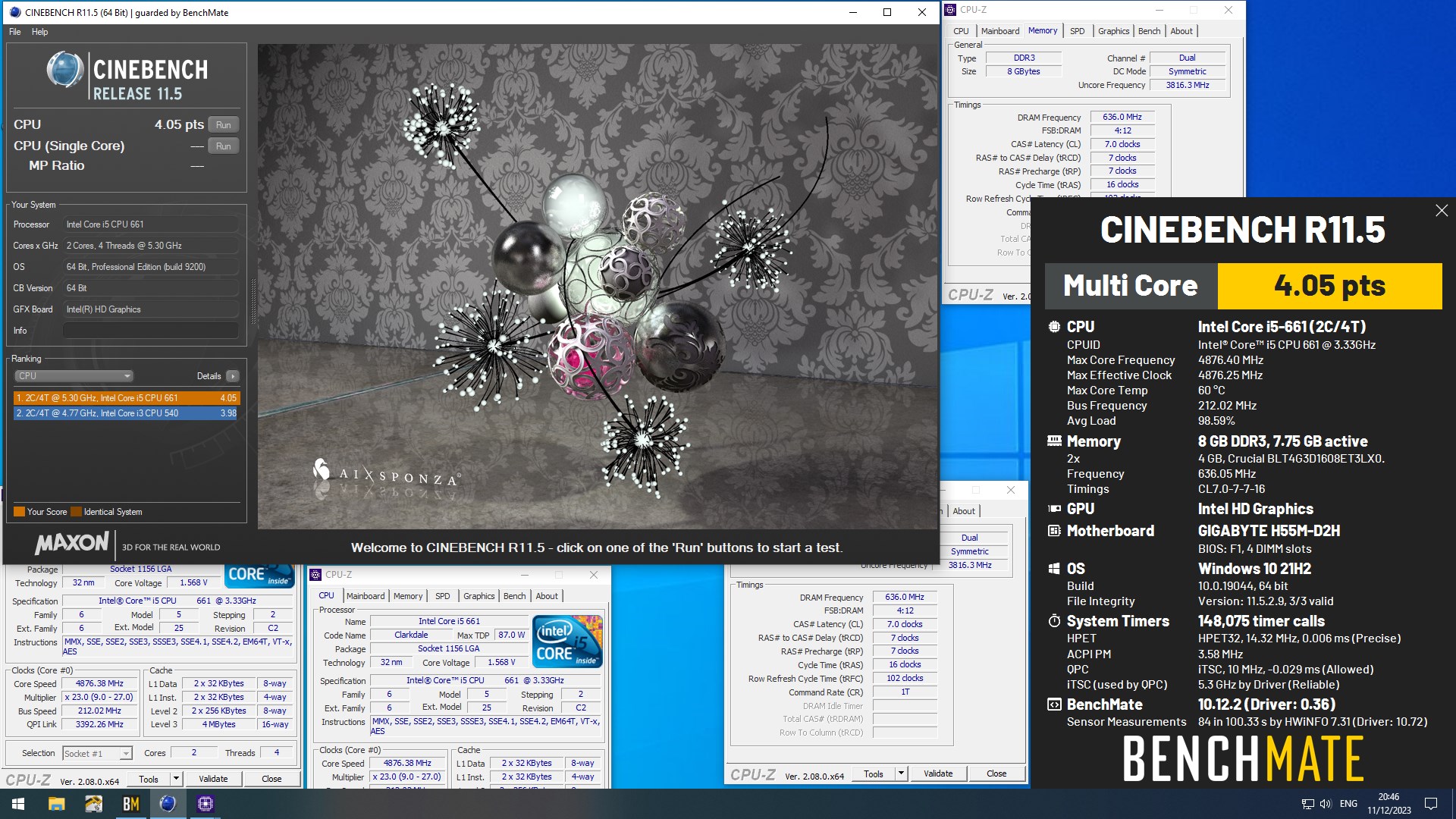This screenshot has width=1456, height=819.
Task: Click the Motherboard icon in BenchMate
Action: tap(1054, 531)
